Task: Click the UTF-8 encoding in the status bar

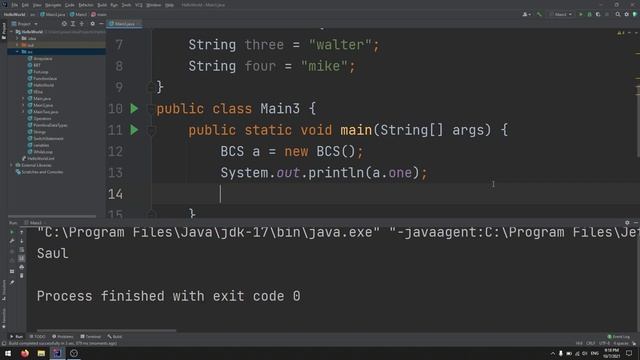Action: [604, 343]
